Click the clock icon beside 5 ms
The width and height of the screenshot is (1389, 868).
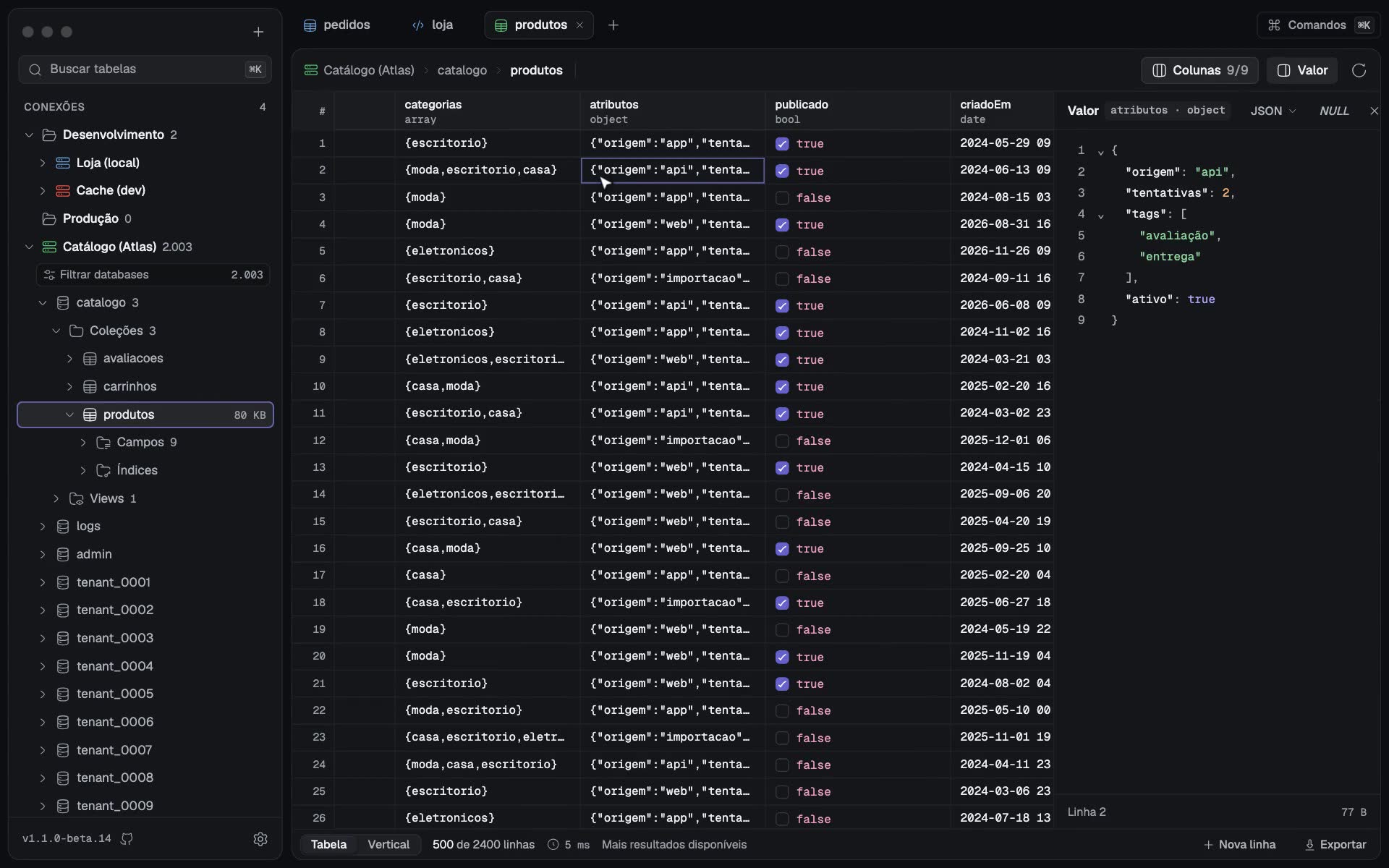[x=553, y=845]
